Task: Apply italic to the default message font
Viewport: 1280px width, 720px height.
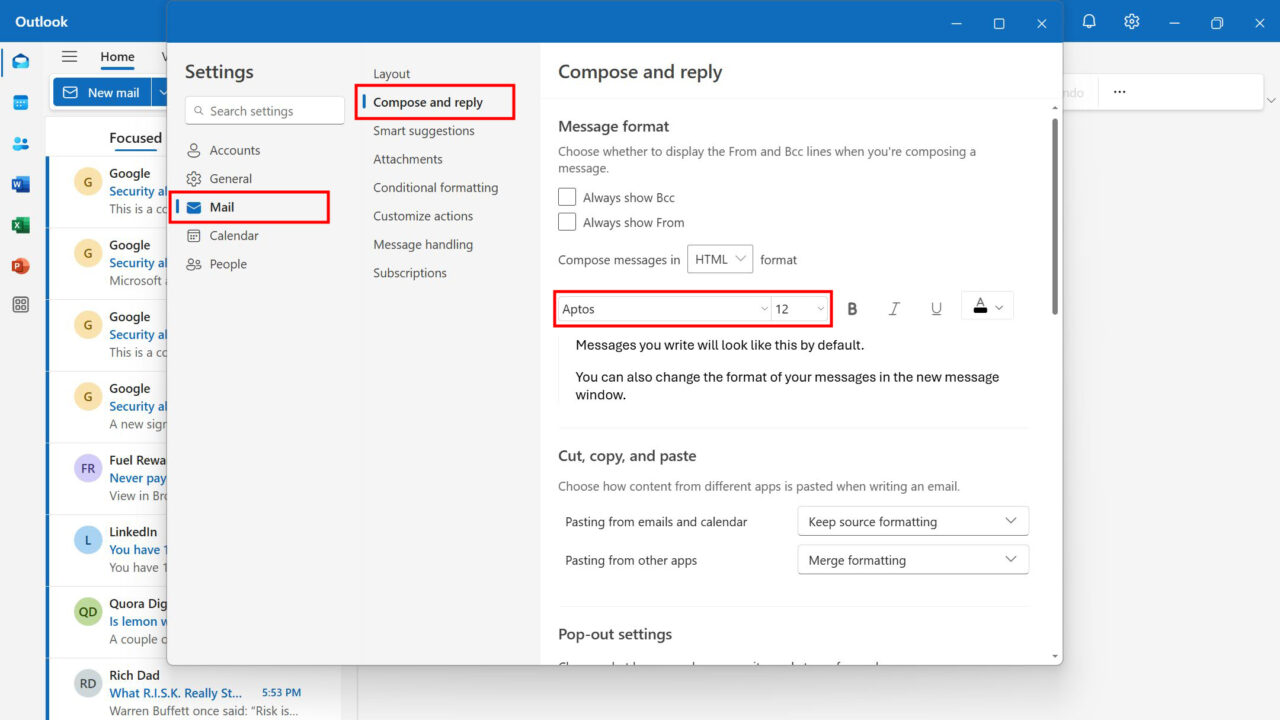Action: tap(893, 308)
